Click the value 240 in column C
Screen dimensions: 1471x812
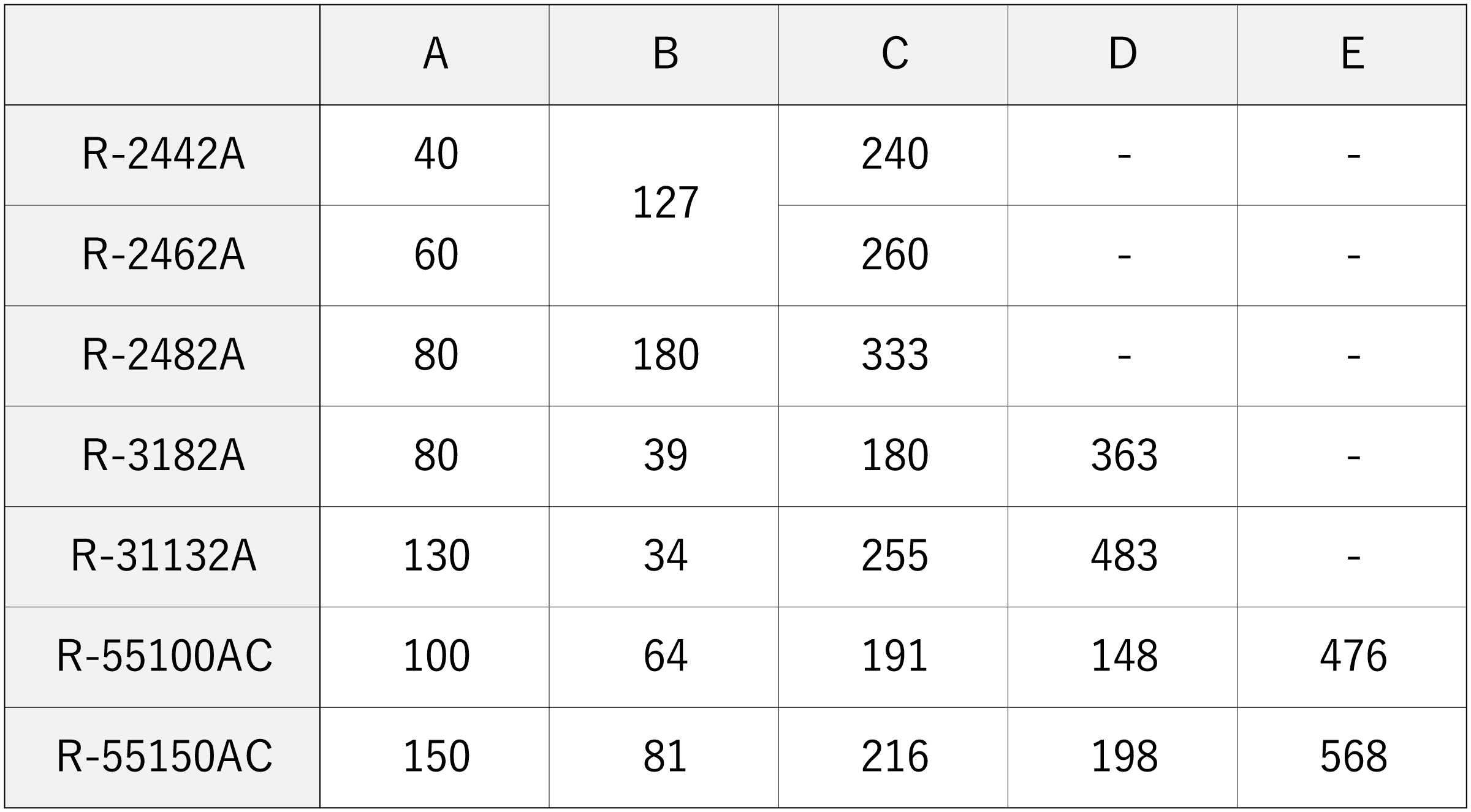click(x=894, y=154)
